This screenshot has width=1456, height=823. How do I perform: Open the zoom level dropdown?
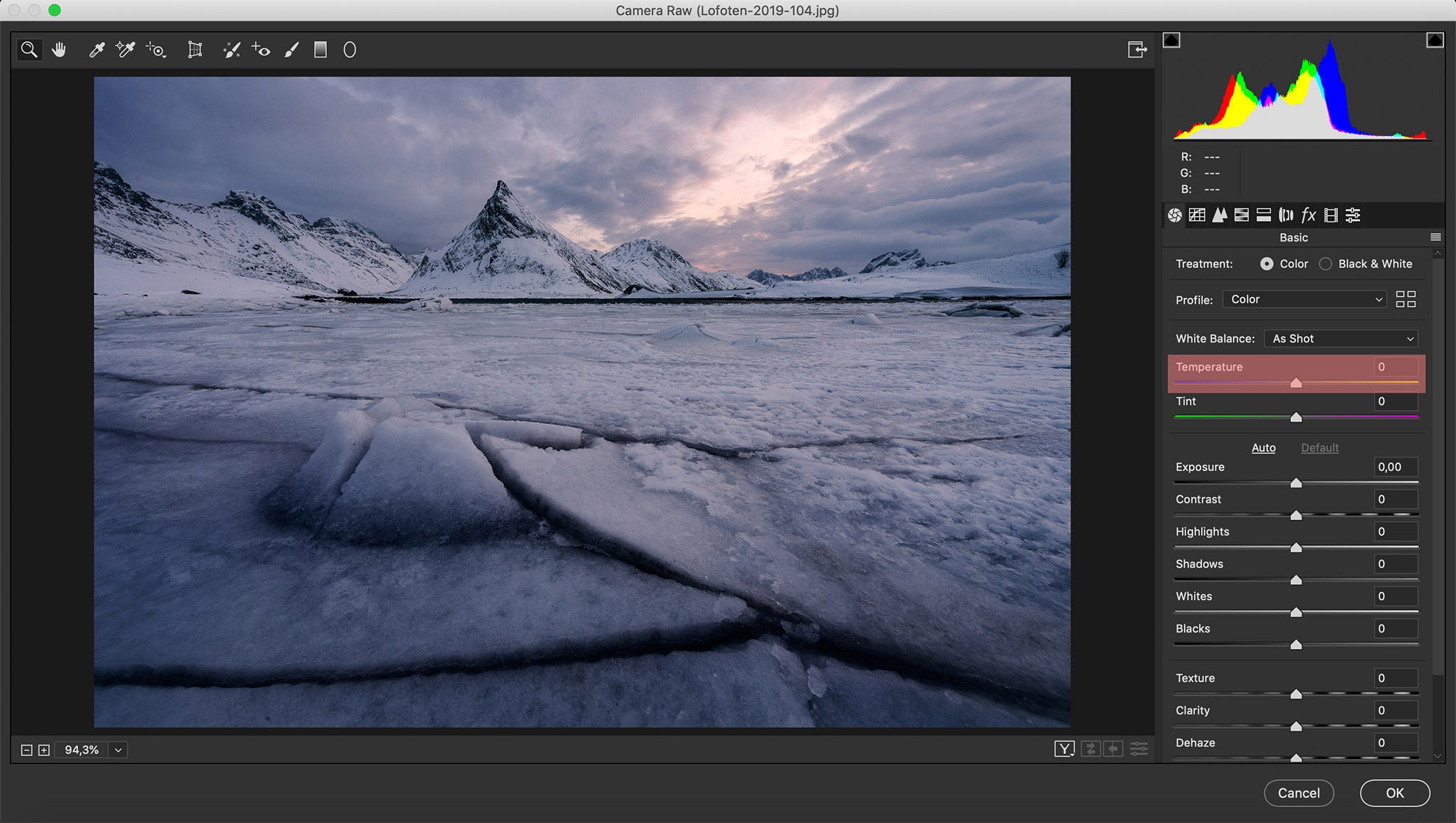click(117, 749)
